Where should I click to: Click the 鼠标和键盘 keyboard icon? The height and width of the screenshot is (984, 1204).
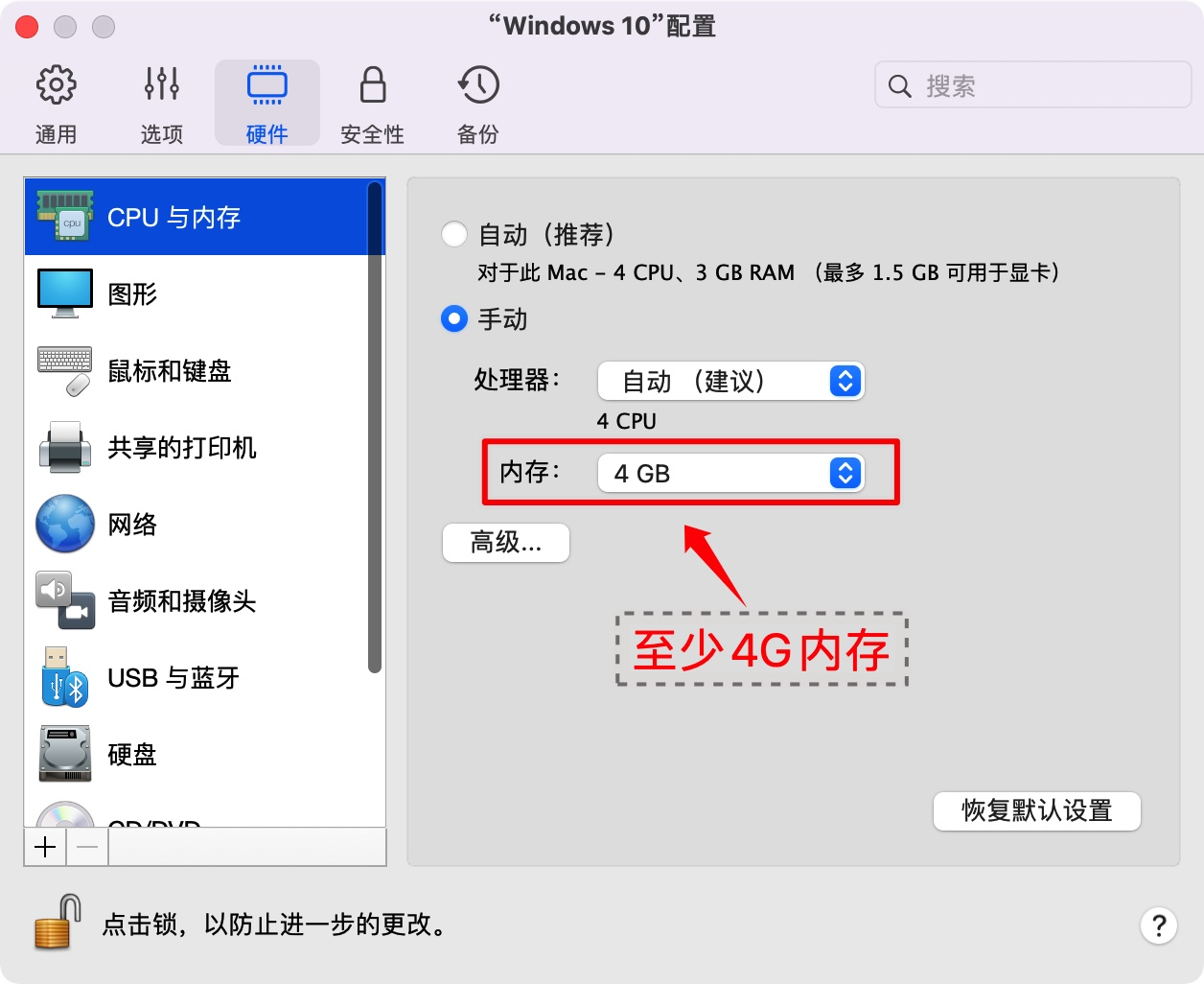pos(65,371)
